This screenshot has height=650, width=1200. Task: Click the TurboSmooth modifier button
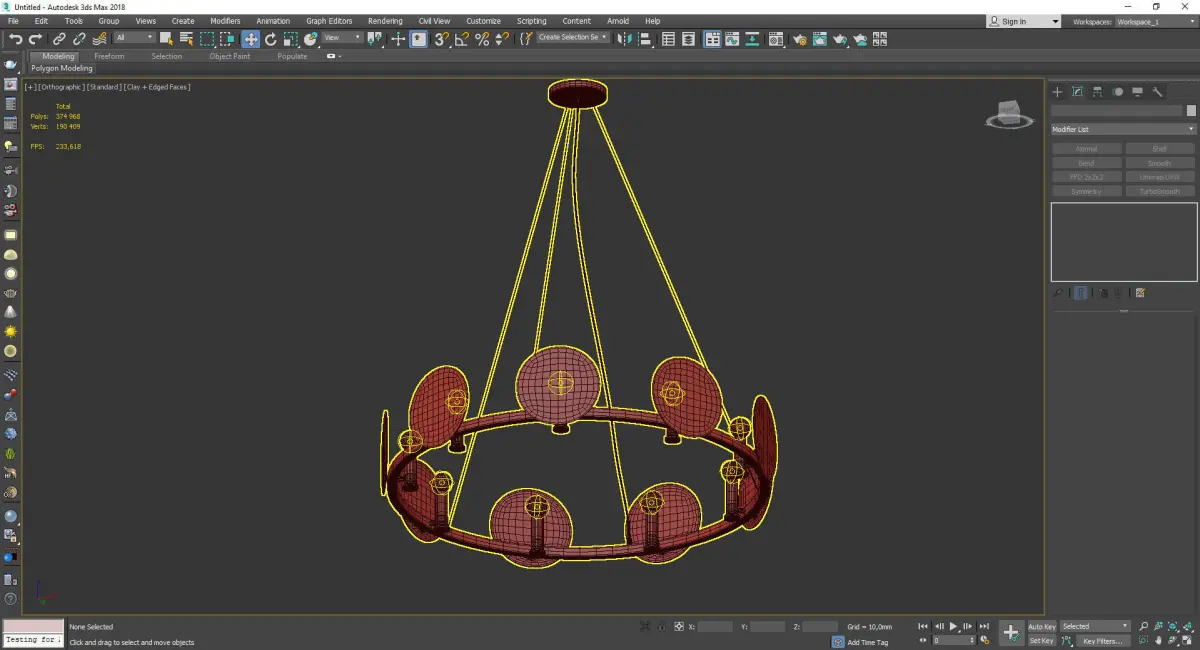tap(1160, 191)
